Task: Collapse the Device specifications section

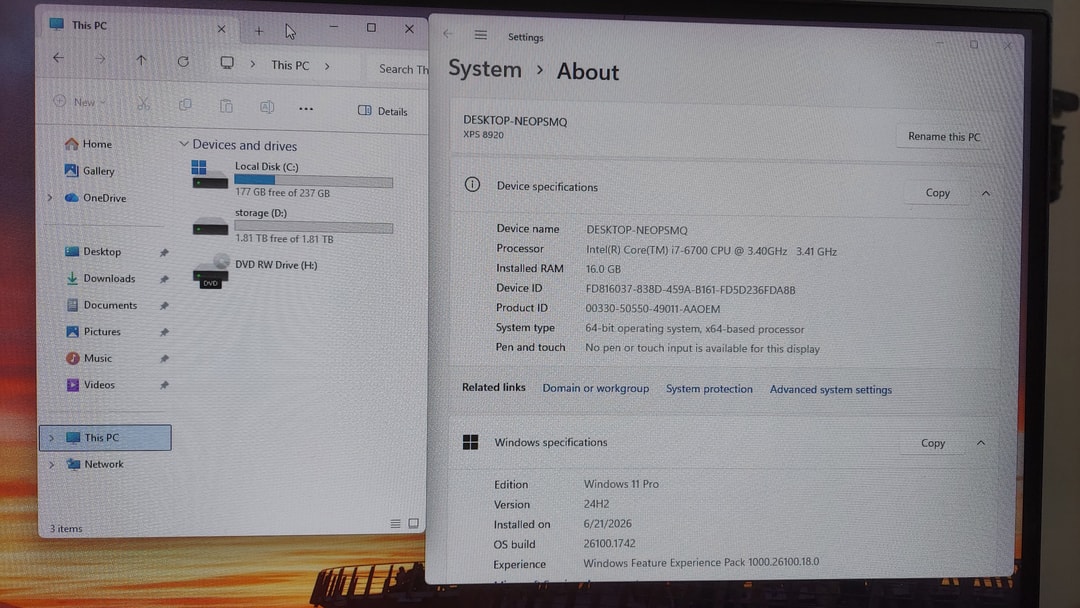Action: click(986, 193)
